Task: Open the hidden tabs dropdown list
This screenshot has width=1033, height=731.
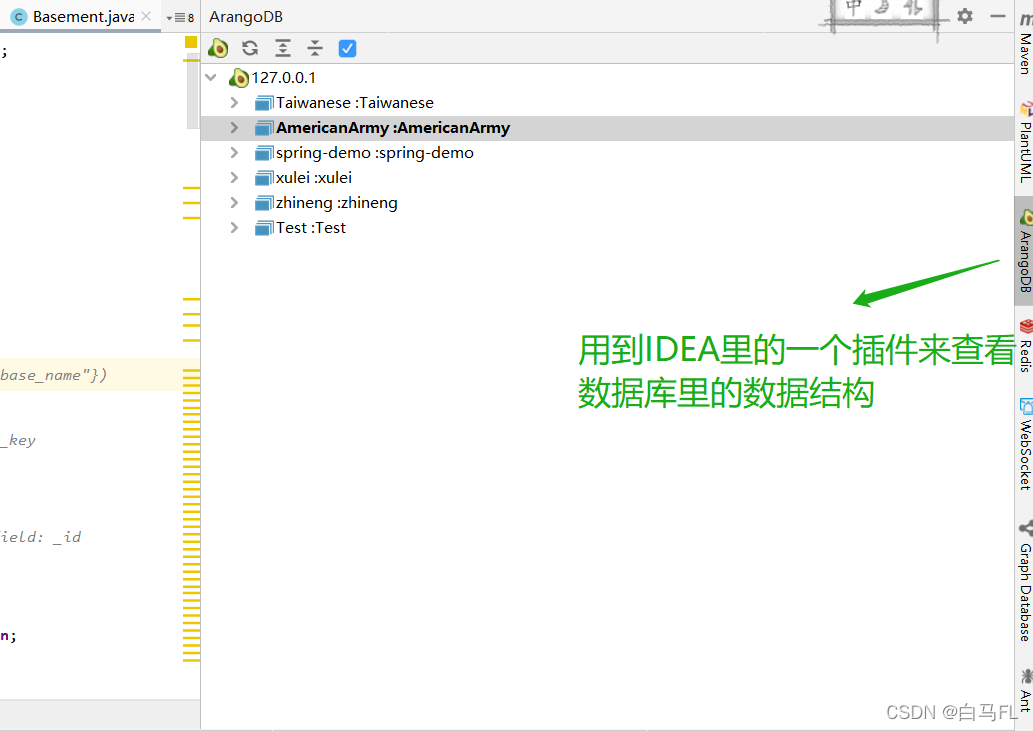Action: tap(180, 18)
